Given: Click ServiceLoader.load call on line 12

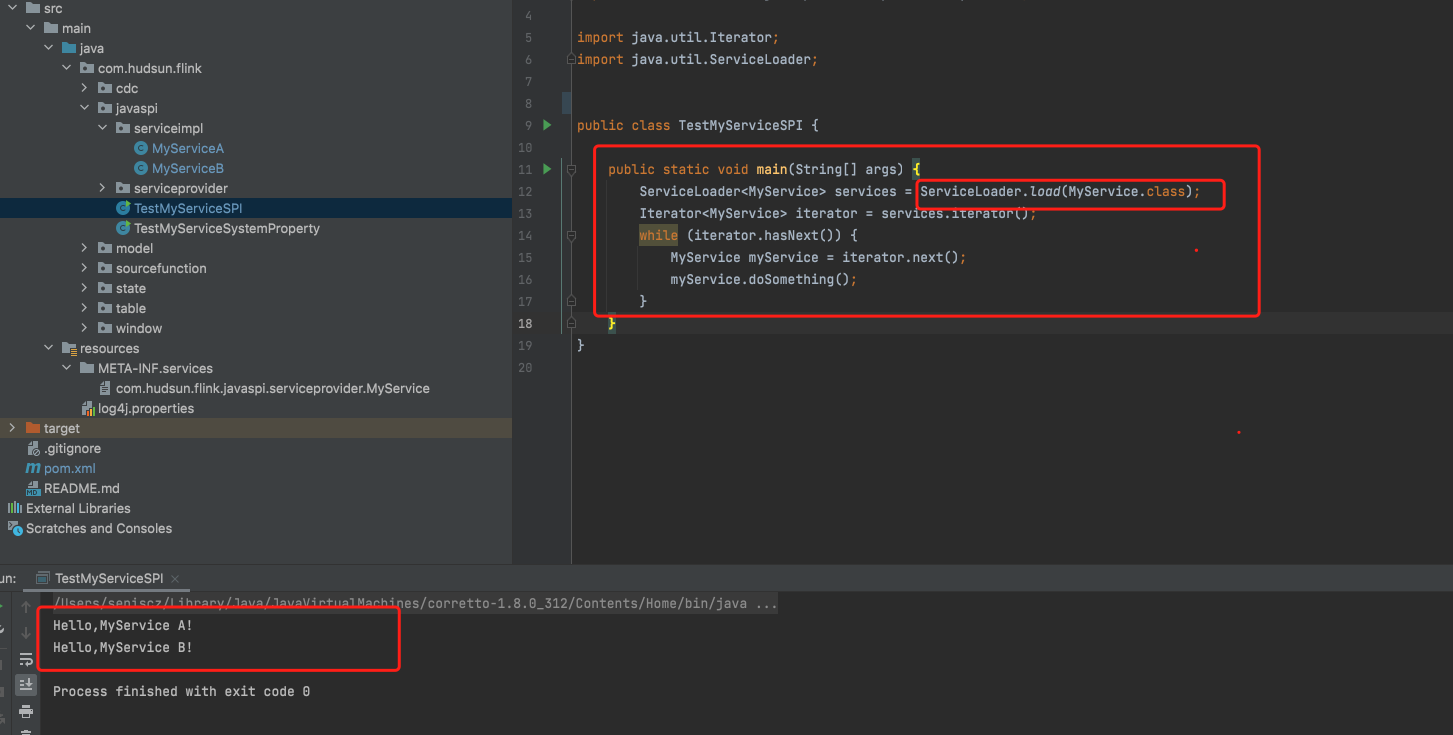Looking at the screenshot, I should coord(1059,191).
